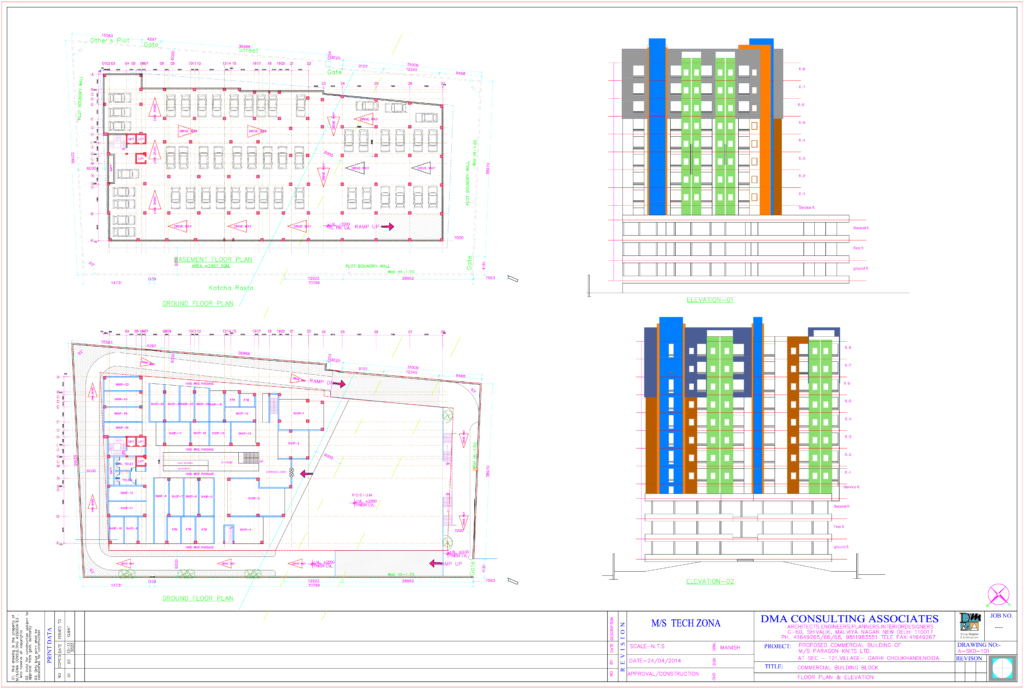This screenshot has height=689, width=1024.
Task: Click the 'ELEVATION-01' caption
Action: tap(710, 300)
